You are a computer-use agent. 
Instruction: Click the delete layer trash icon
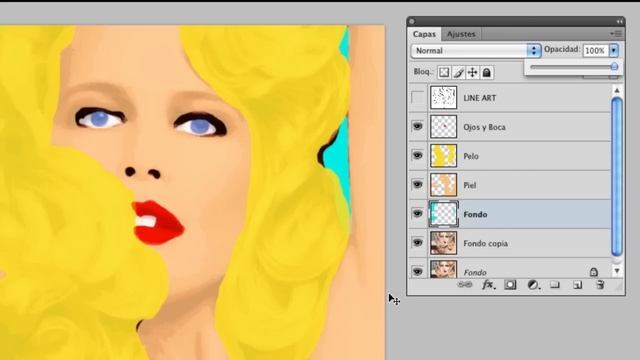(x=600, y=284)
